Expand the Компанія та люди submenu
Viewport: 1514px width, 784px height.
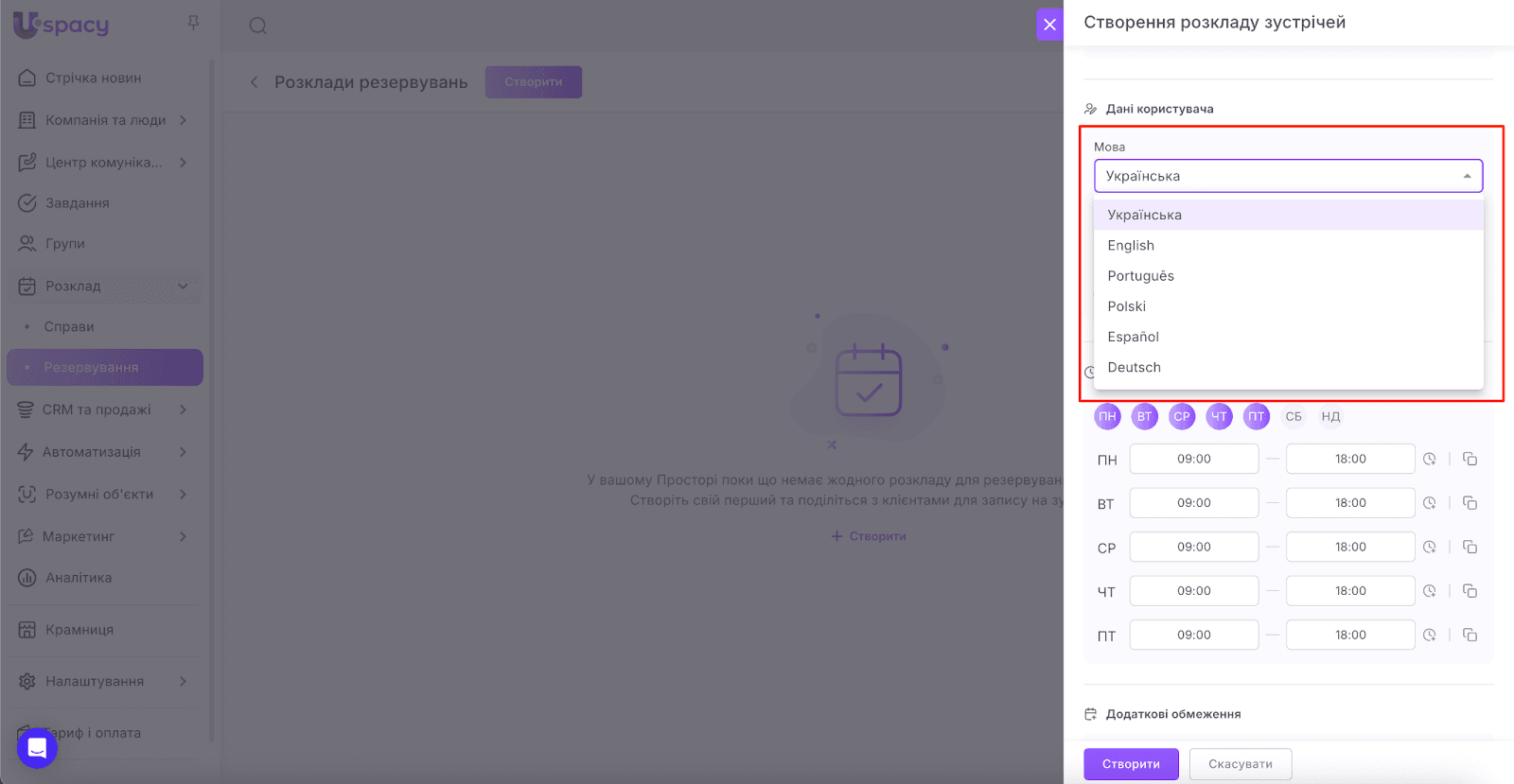[x=184, y=120]
